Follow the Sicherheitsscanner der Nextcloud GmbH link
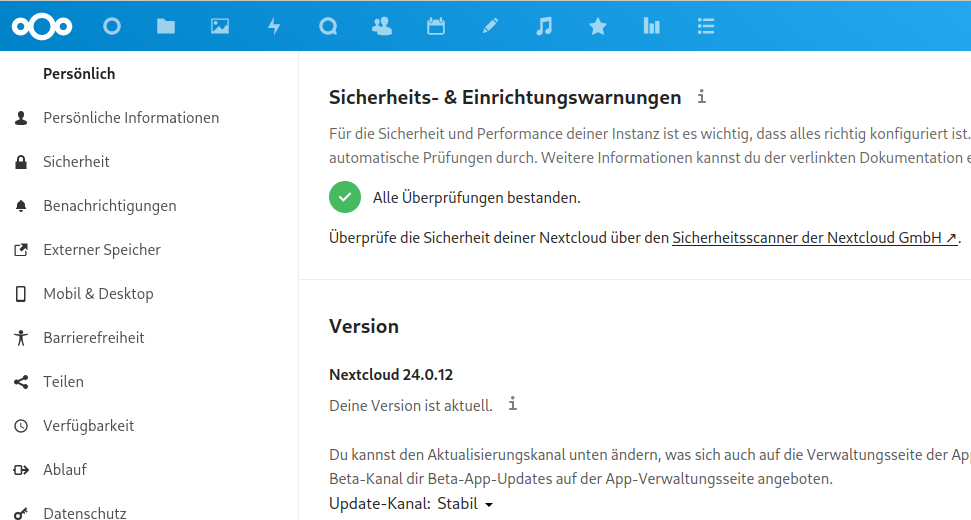 pyautogui.click(x=815, y=238)
